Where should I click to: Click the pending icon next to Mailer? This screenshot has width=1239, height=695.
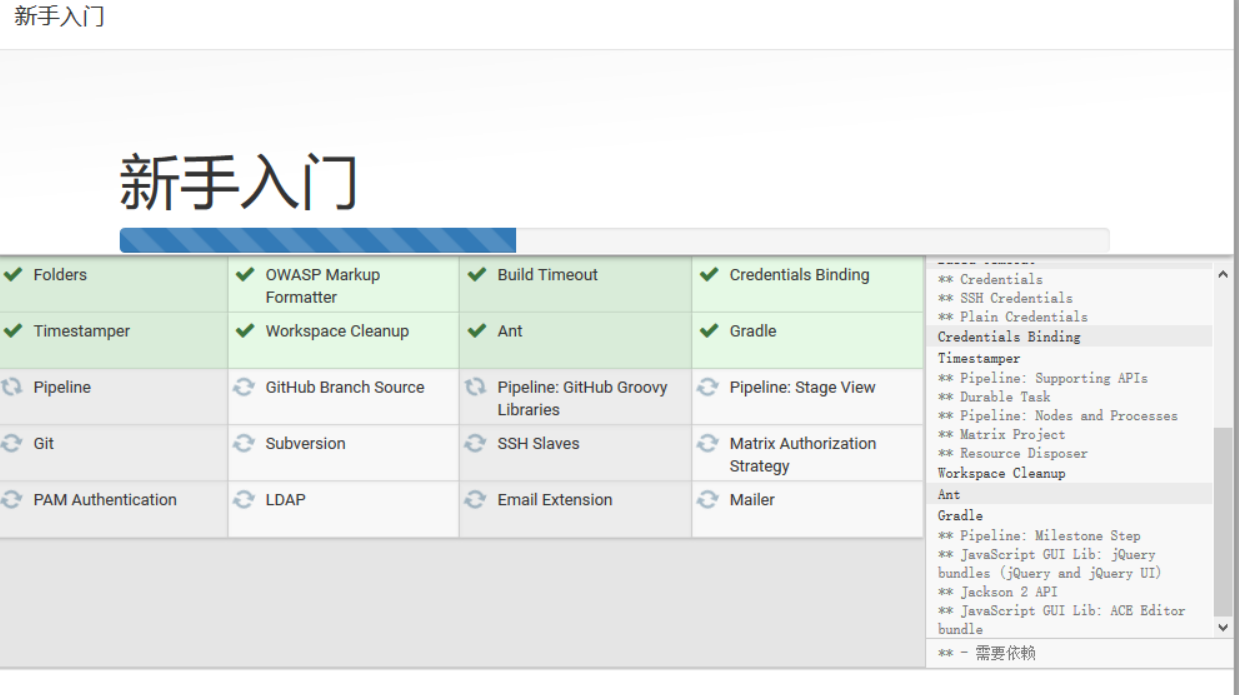pos(708,499)
